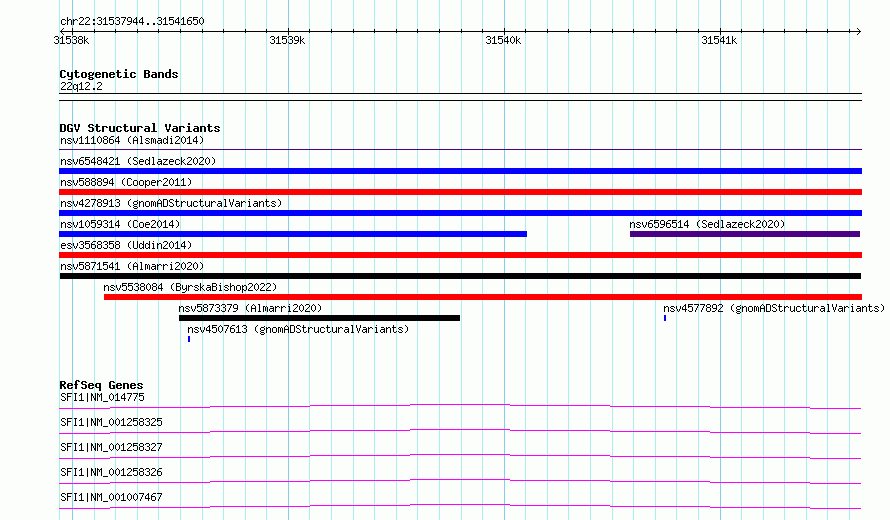Select transcript label SFI1|NM_014775
The height and width of the screenshot is (520, 890).
pyautogui.click(x=102, y=397)
